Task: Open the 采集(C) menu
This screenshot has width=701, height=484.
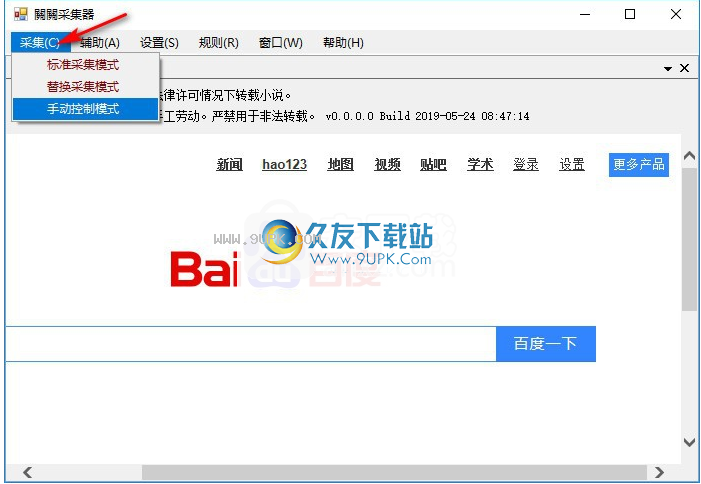Action: pyautogui.click(x=40, y=43)
